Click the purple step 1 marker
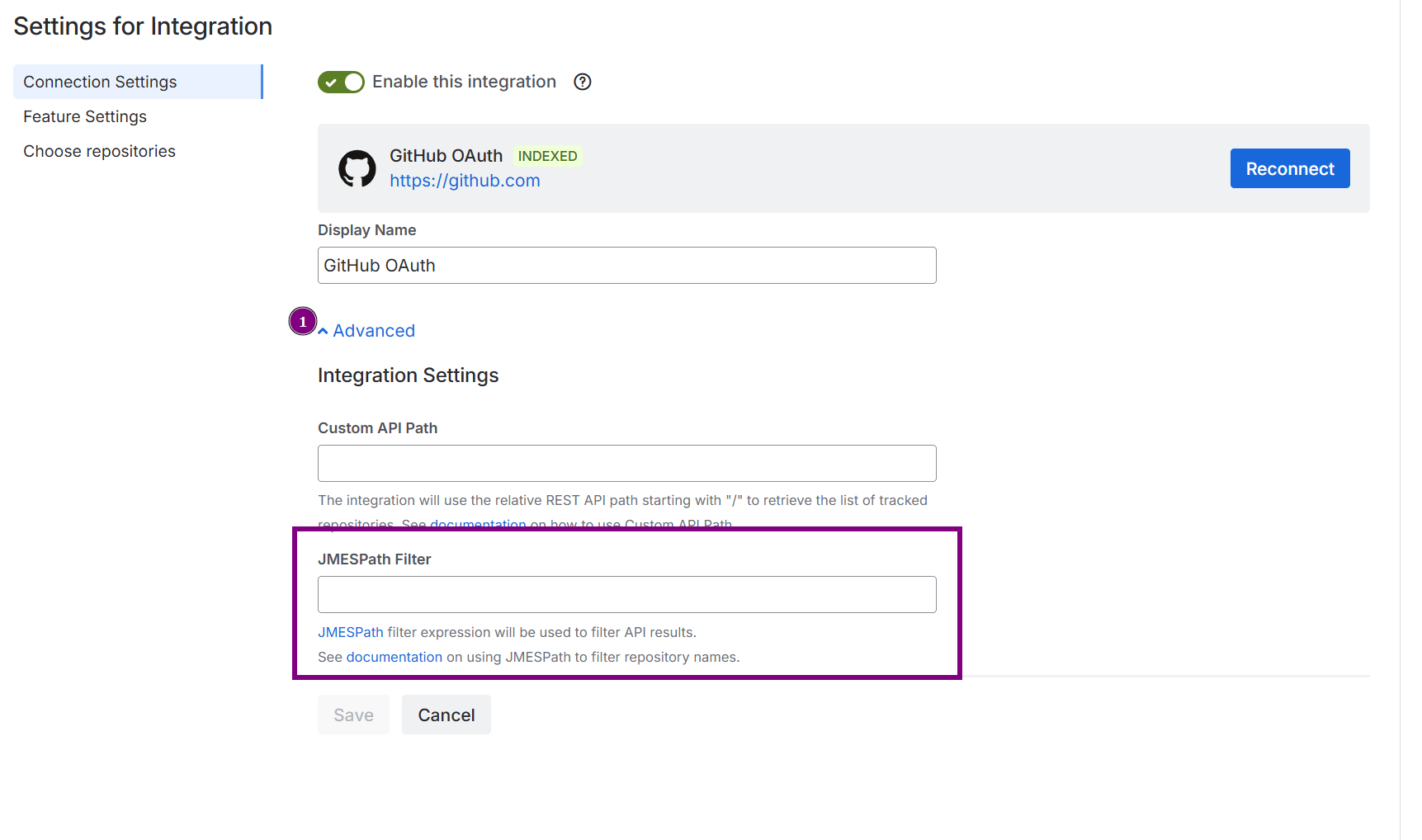This screenshot has height=840, width=1422. [x=303, y=321]
